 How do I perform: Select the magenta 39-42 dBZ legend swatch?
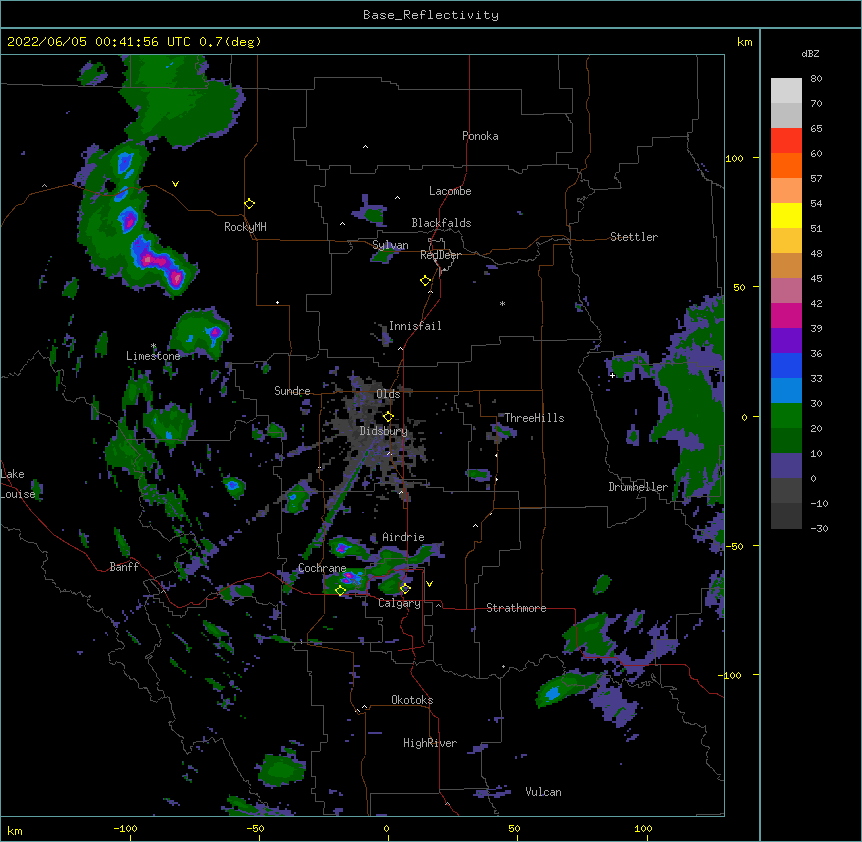pos(786,315)
